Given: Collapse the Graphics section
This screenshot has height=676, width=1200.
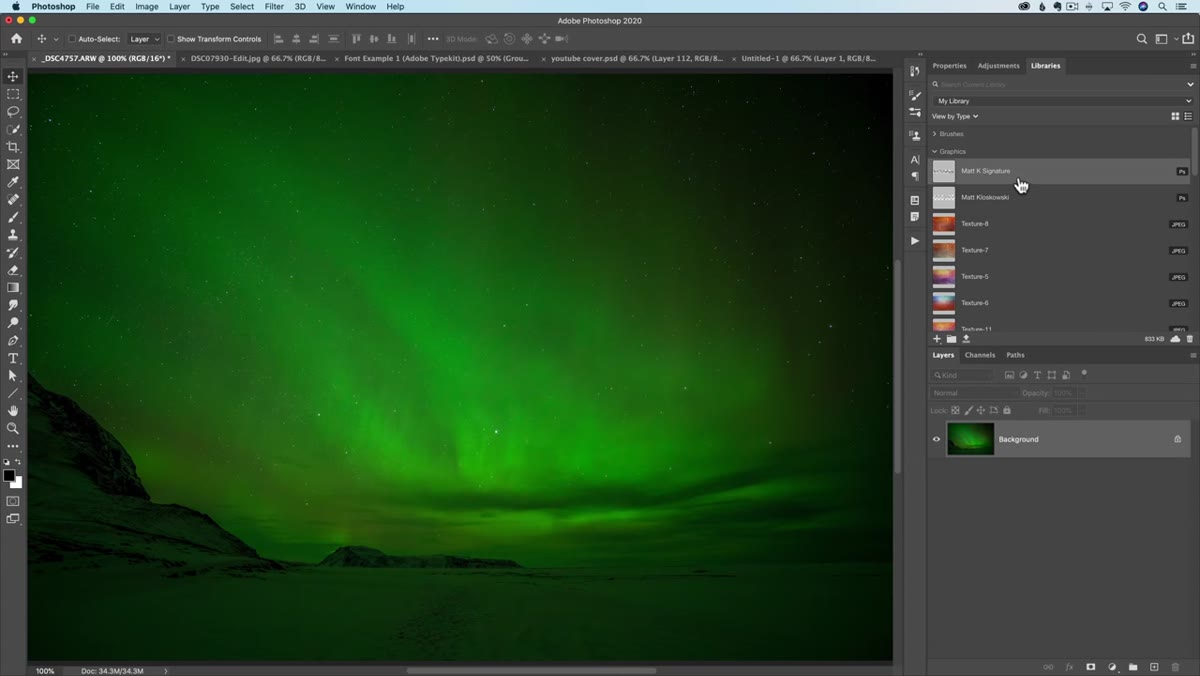Looking at the screenshot, I should tap(935, 151).
